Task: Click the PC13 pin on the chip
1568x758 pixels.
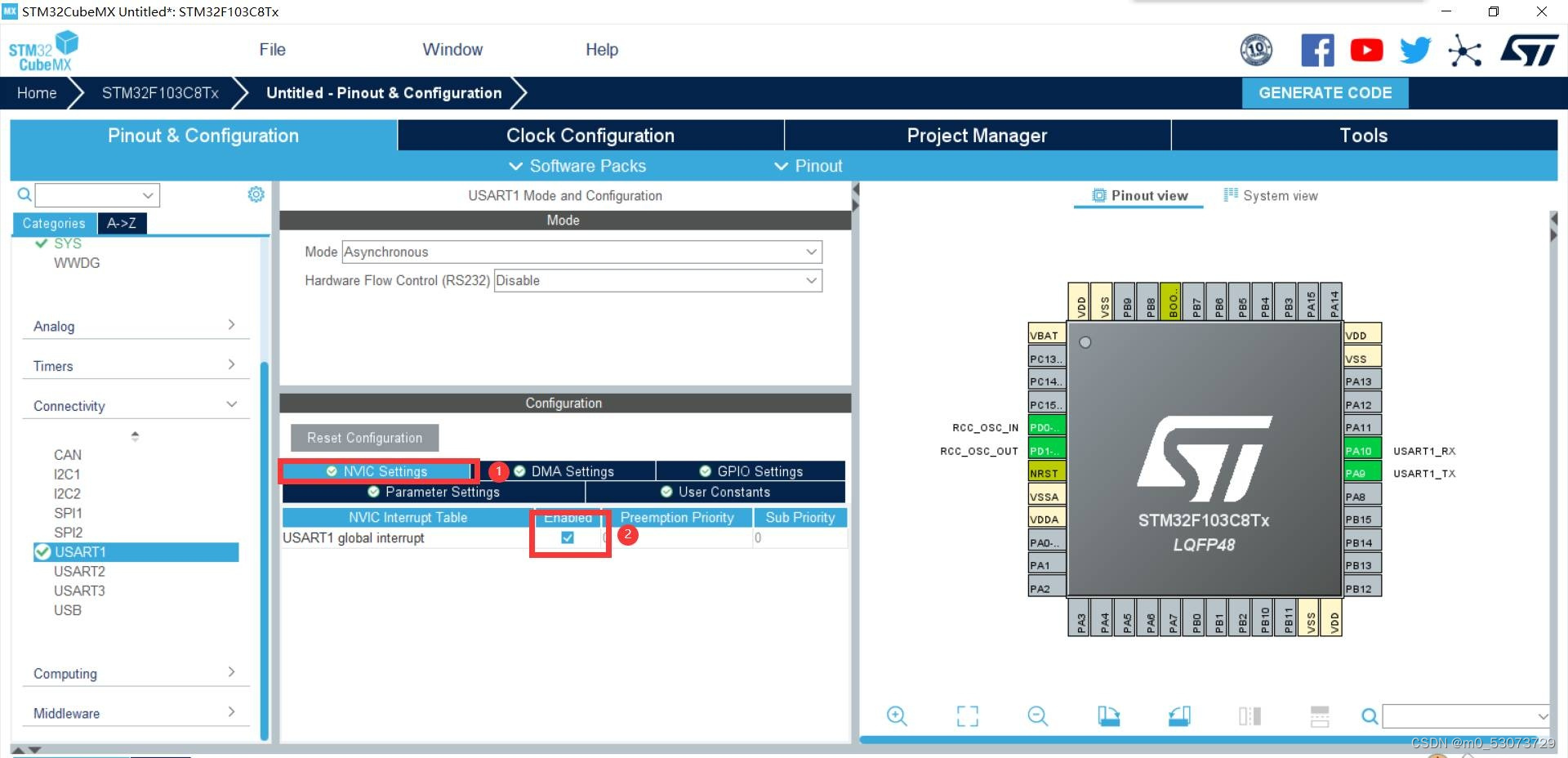Action: (x=1047, y=359)
